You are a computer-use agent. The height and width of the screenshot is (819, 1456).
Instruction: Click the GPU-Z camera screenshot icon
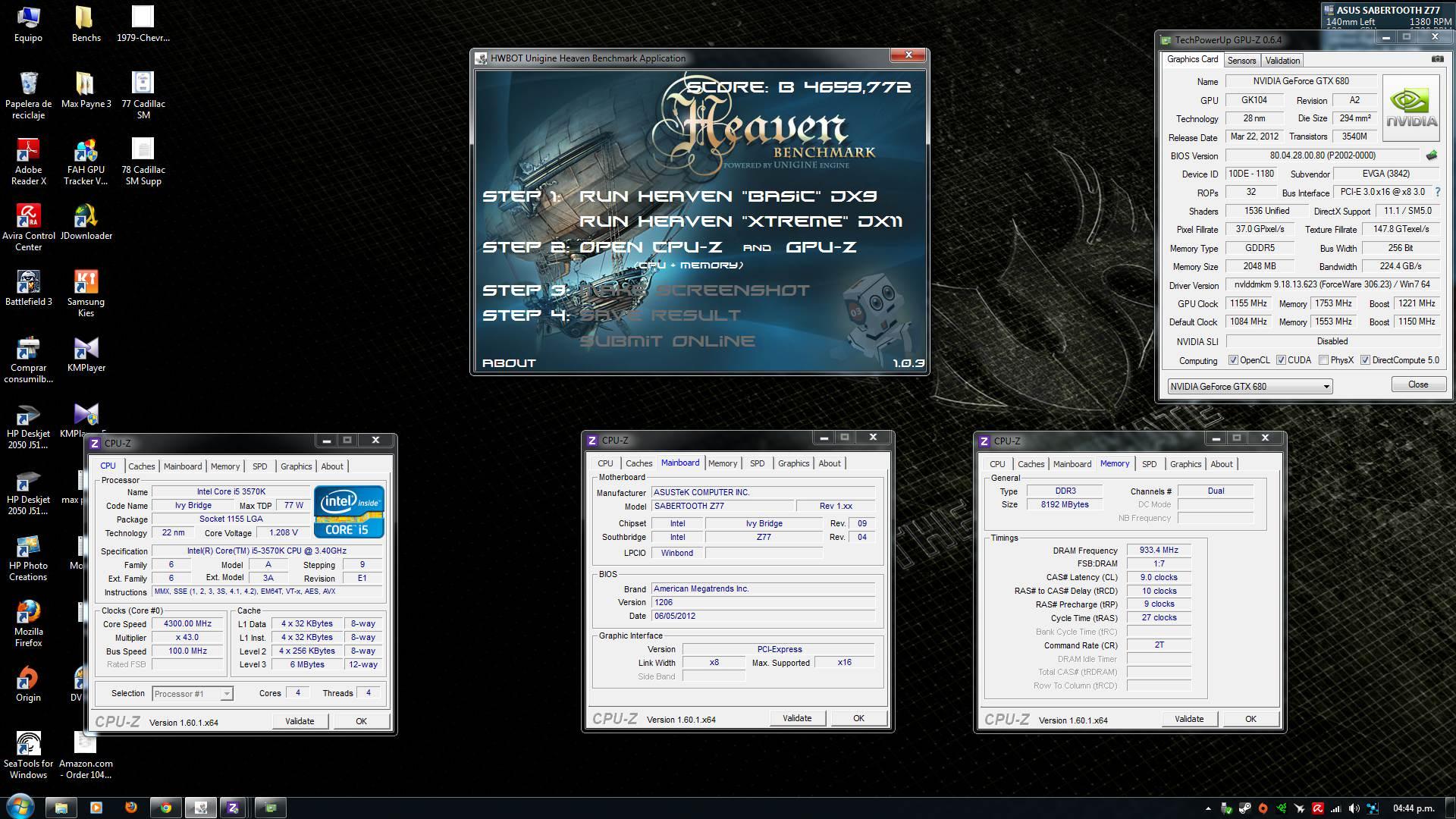[1437, 59]
